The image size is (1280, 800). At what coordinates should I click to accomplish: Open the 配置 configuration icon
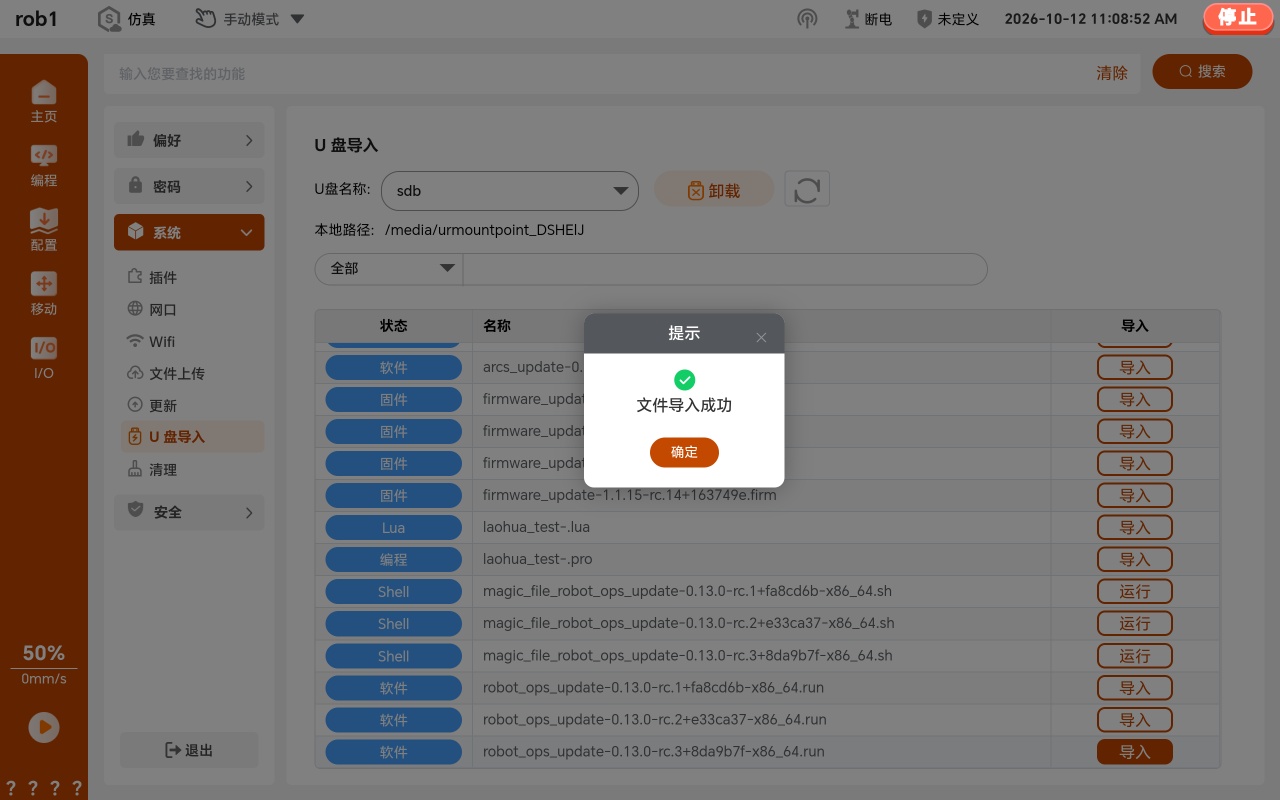[x=44, y=229]
